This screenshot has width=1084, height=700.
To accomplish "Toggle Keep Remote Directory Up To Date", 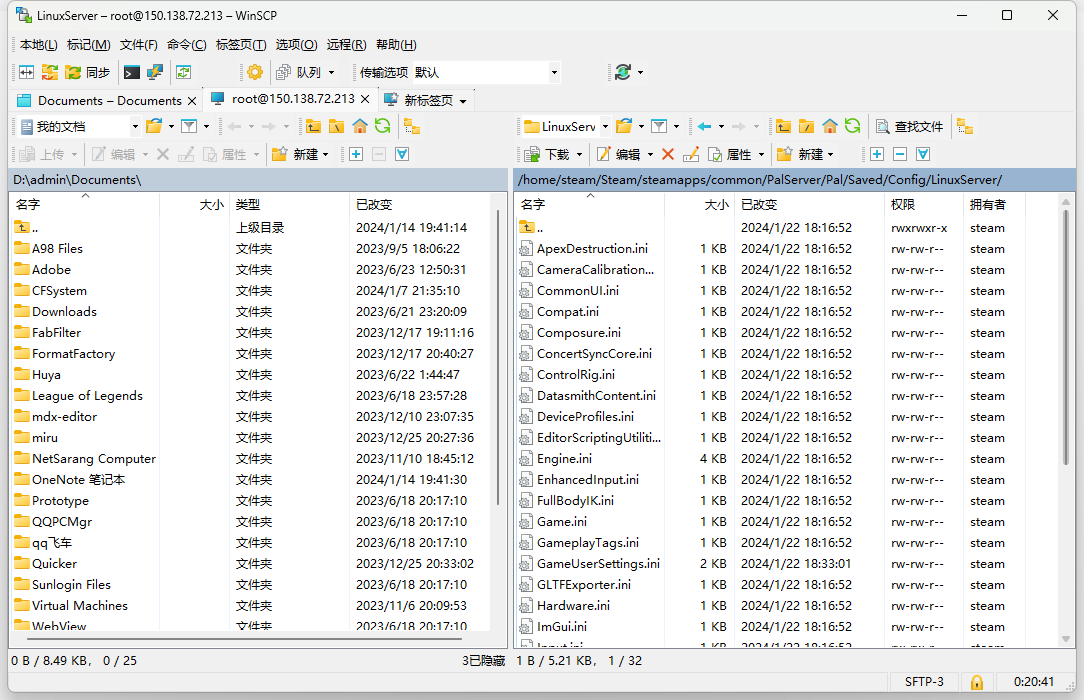I will coord(183,73).
